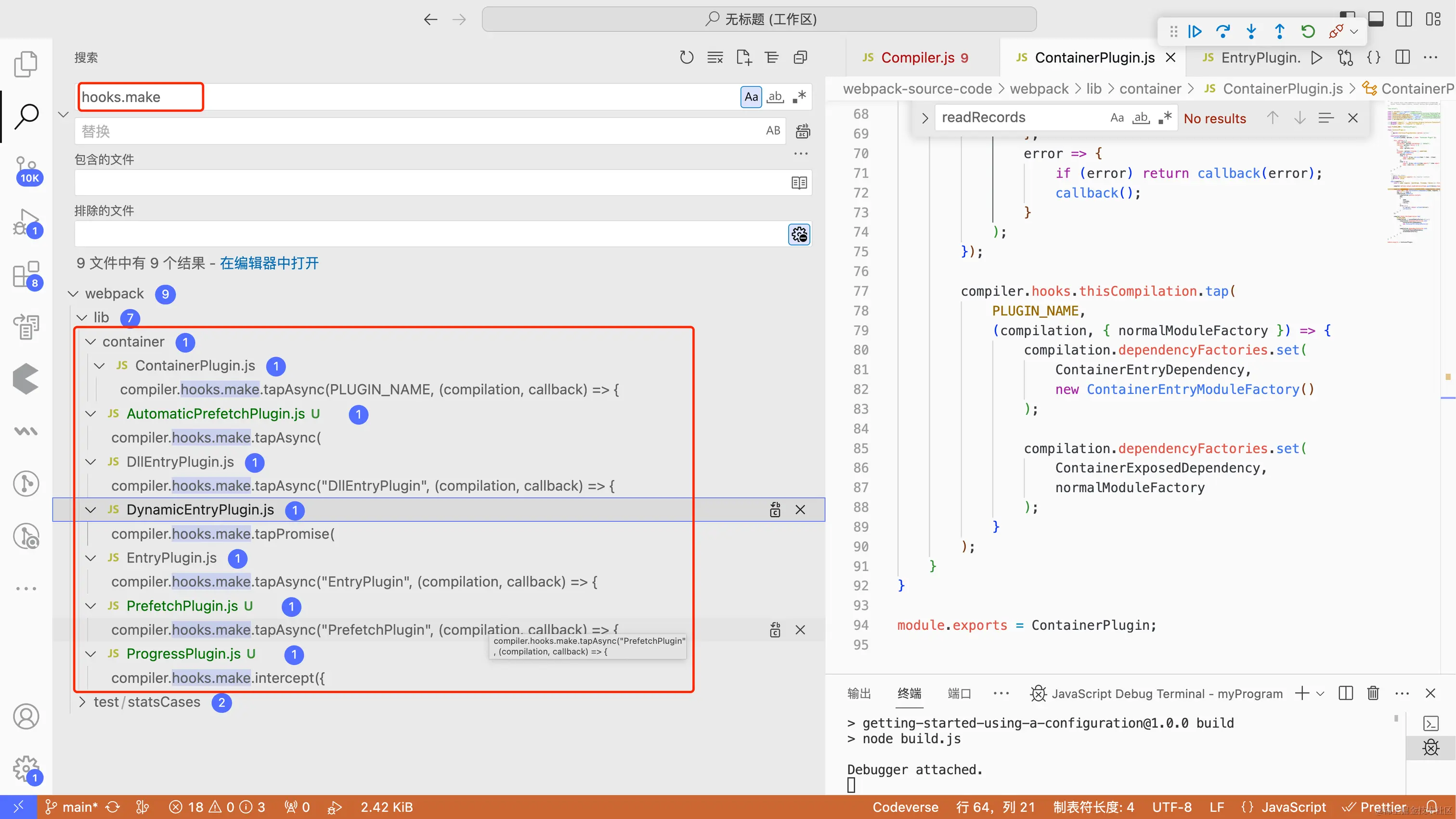The height and width of the screenshot is (819, 1456).
Task: Click the 在编辑器中打开 link
Action: pos(269,263)
